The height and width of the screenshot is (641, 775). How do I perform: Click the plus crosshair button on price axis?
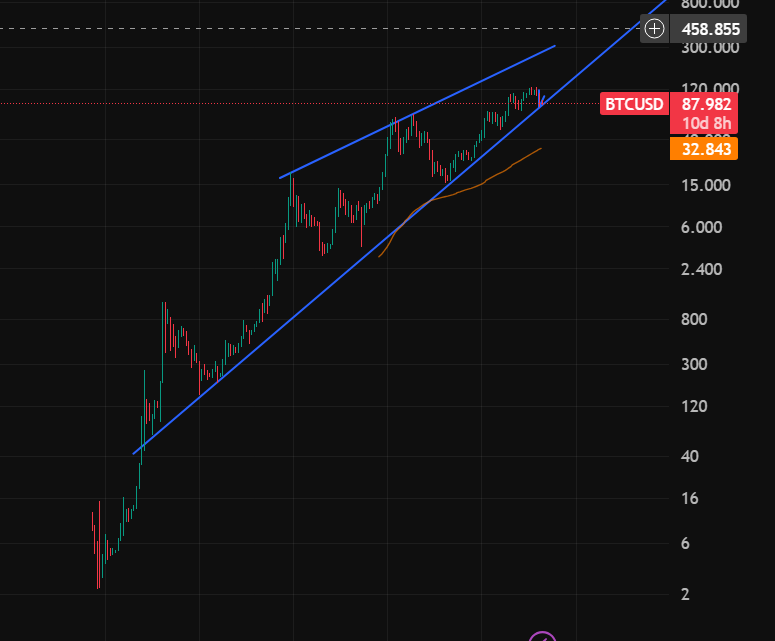[654, 29]
